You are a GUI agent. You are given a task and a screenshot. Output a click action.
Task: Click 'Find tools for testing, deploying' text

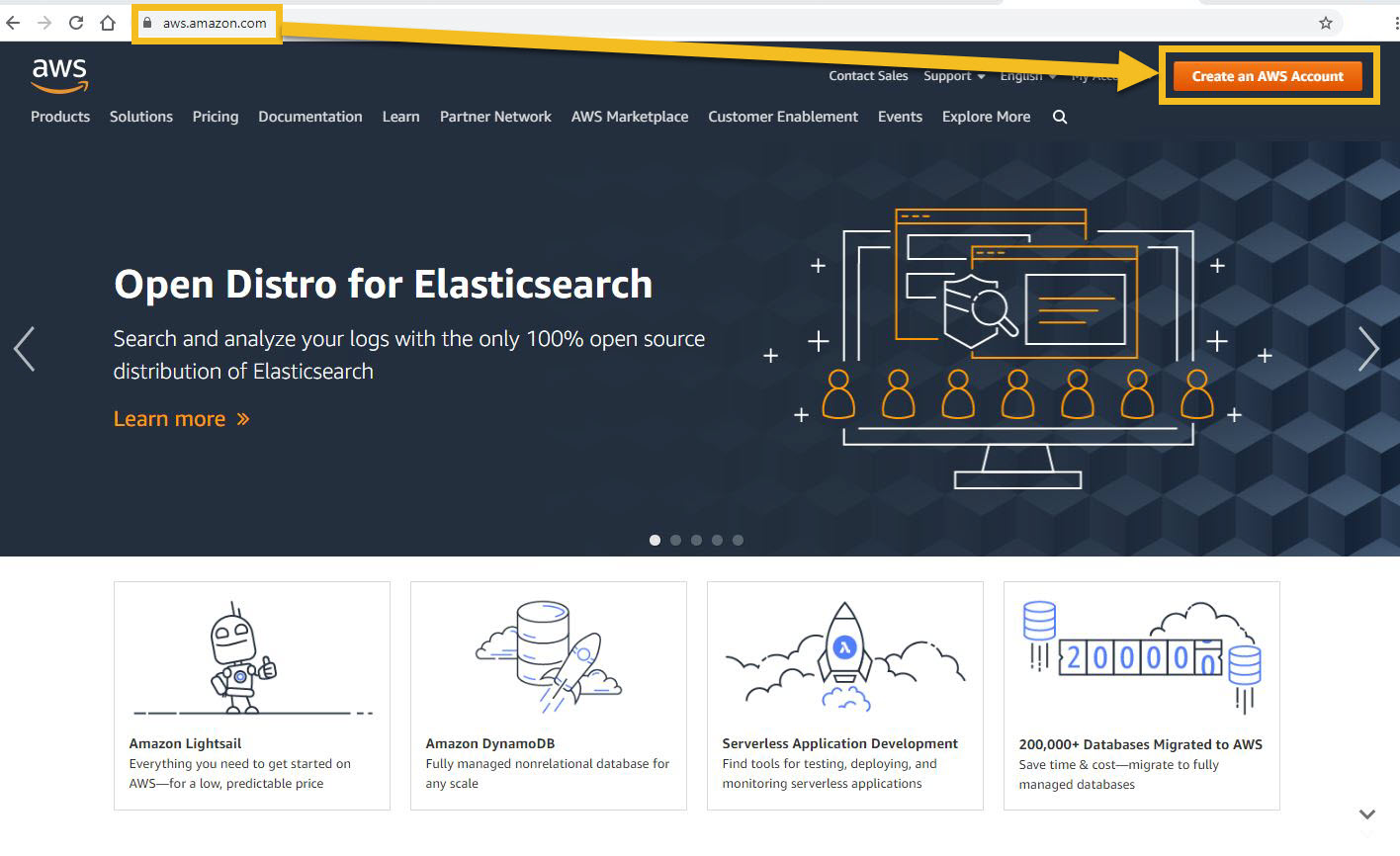tap(830, 774)
